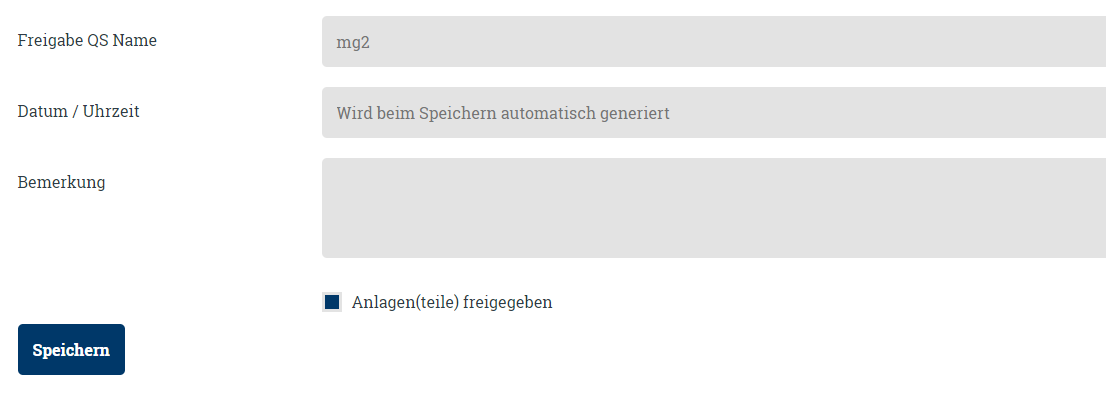This screenshot has height=395, width=1106.
Task: Click the 'Wird beim Speichern automatisch generiert' placeholder
Action: [x=503, y=113]
